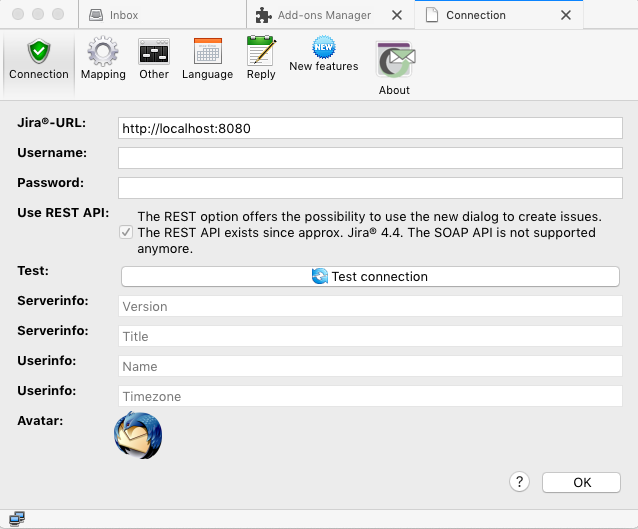The width and height of the screenshot is (638, 529).
Task: Open the Mapping gear settings
Action: 103,59
